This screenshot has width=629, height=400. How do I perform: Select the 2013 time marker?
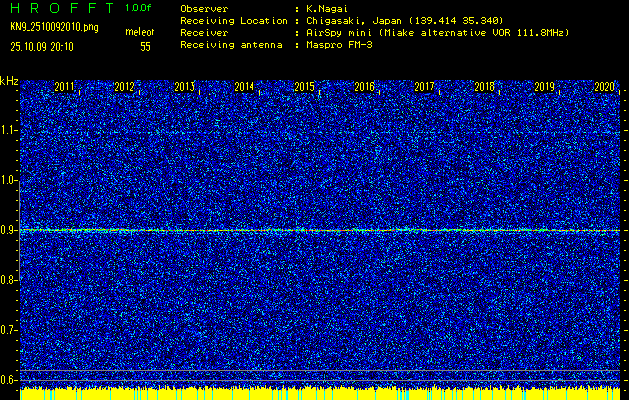click(x=185, y=87)
